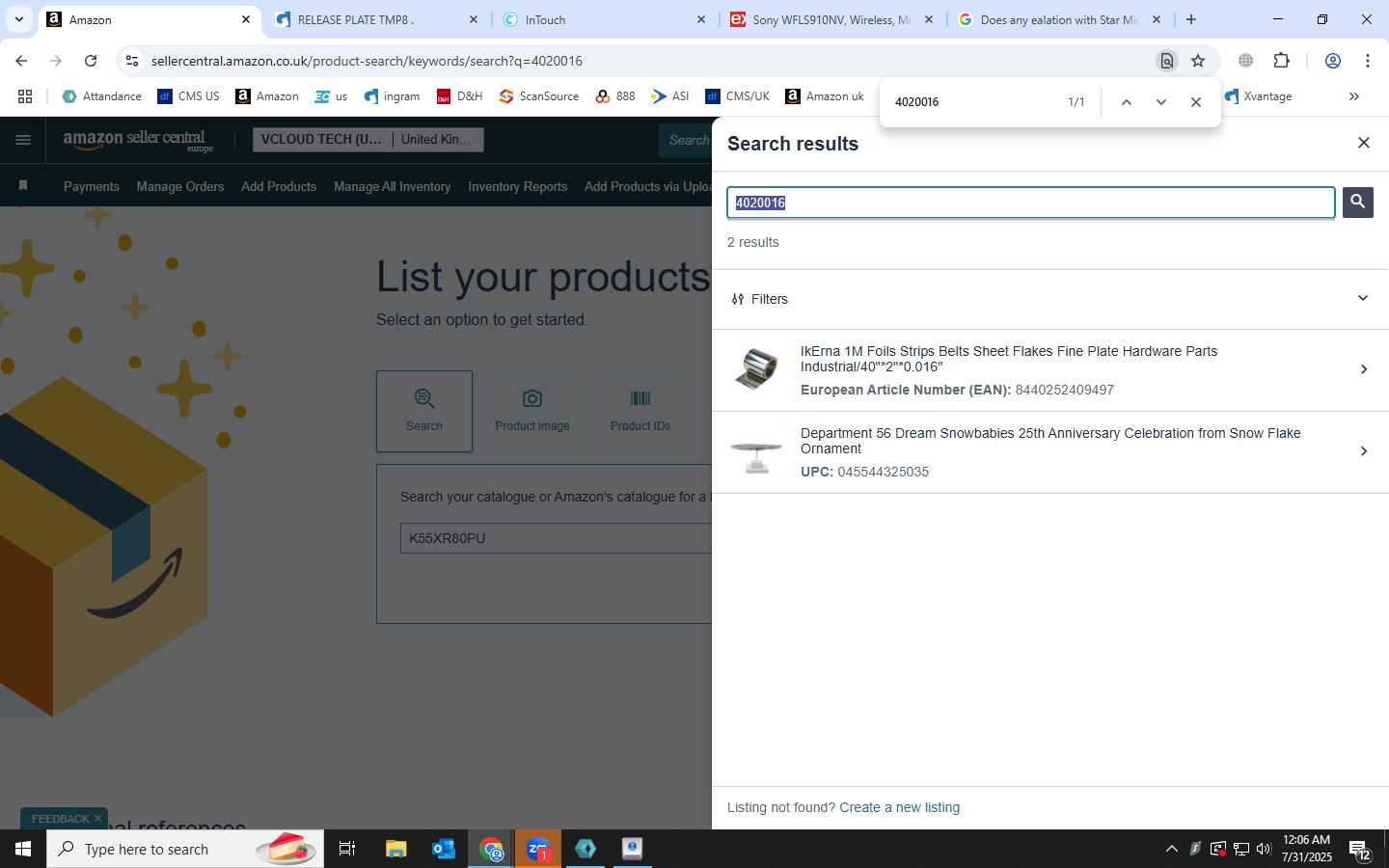Screen dimensions: 1389x868
Task: Click the foil roll product thumbnail
Action: [756, 369]
